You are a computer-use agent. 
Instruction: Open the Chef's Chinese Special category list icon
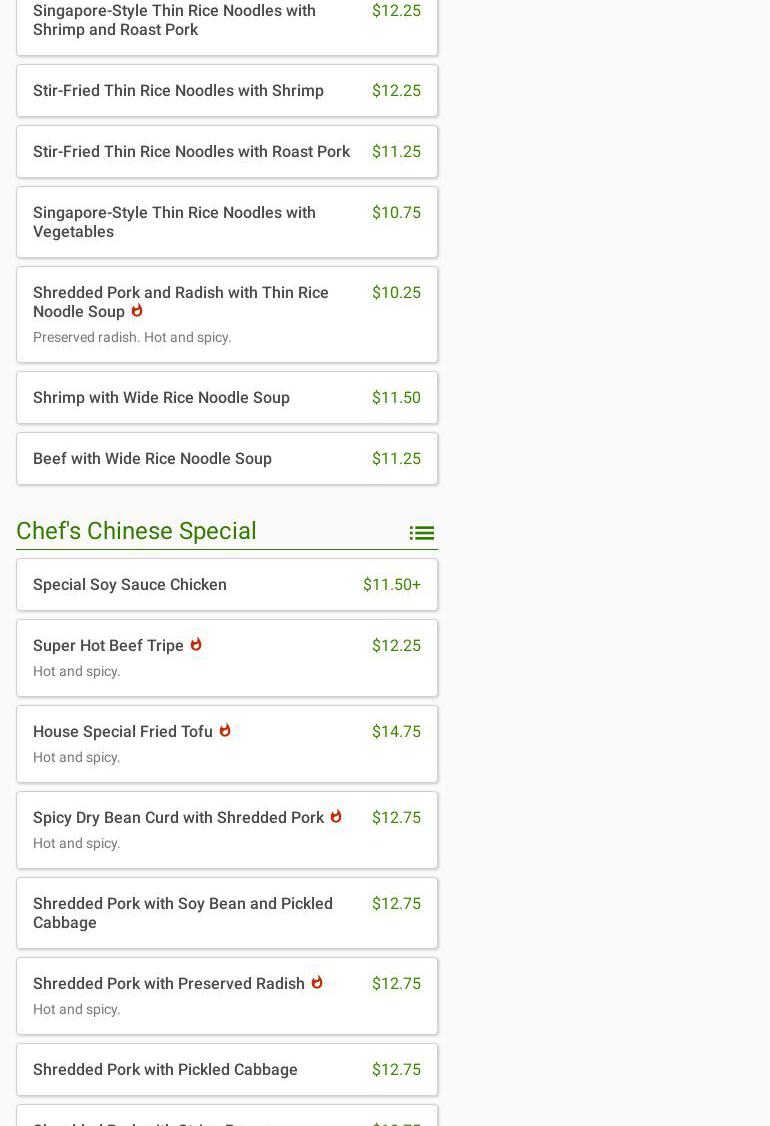[x=421, y=533]
